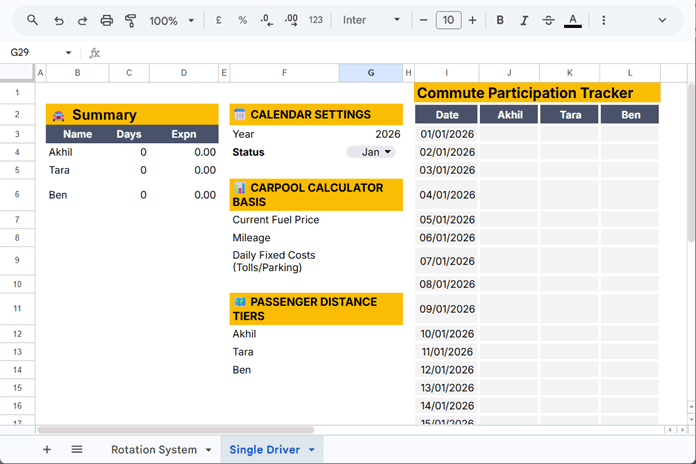Open the Status Jan dropdown chip
Screen dimensions: 696x464
coord(371,152)
